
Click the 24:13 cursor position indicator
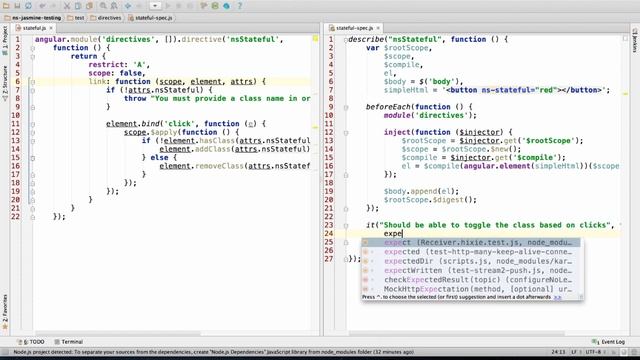558,352
